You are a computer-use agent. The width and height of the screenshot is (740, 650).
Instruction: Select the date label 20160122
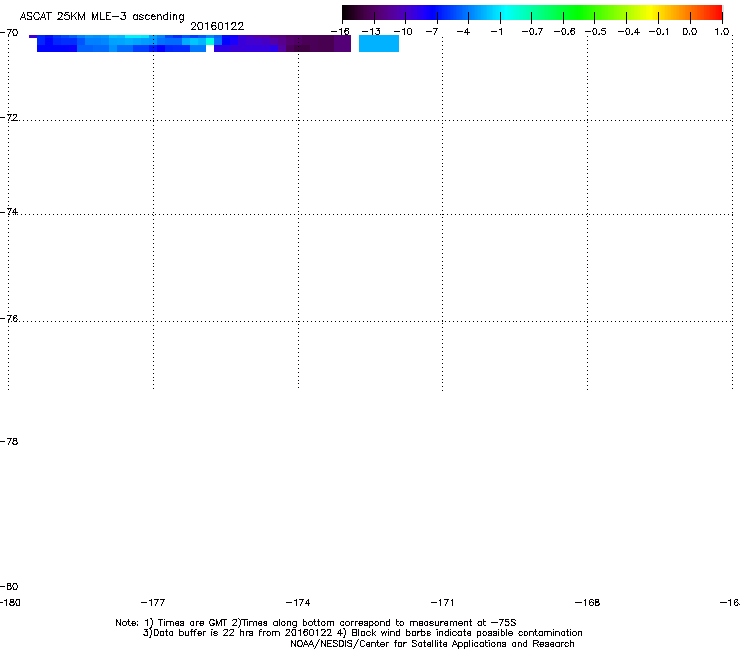pos(217,26)
